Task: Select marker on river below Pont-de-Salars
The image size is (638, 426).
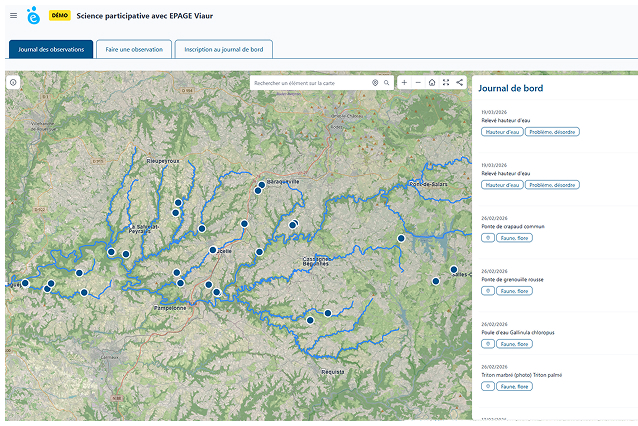Action: (x=401, y=238)
